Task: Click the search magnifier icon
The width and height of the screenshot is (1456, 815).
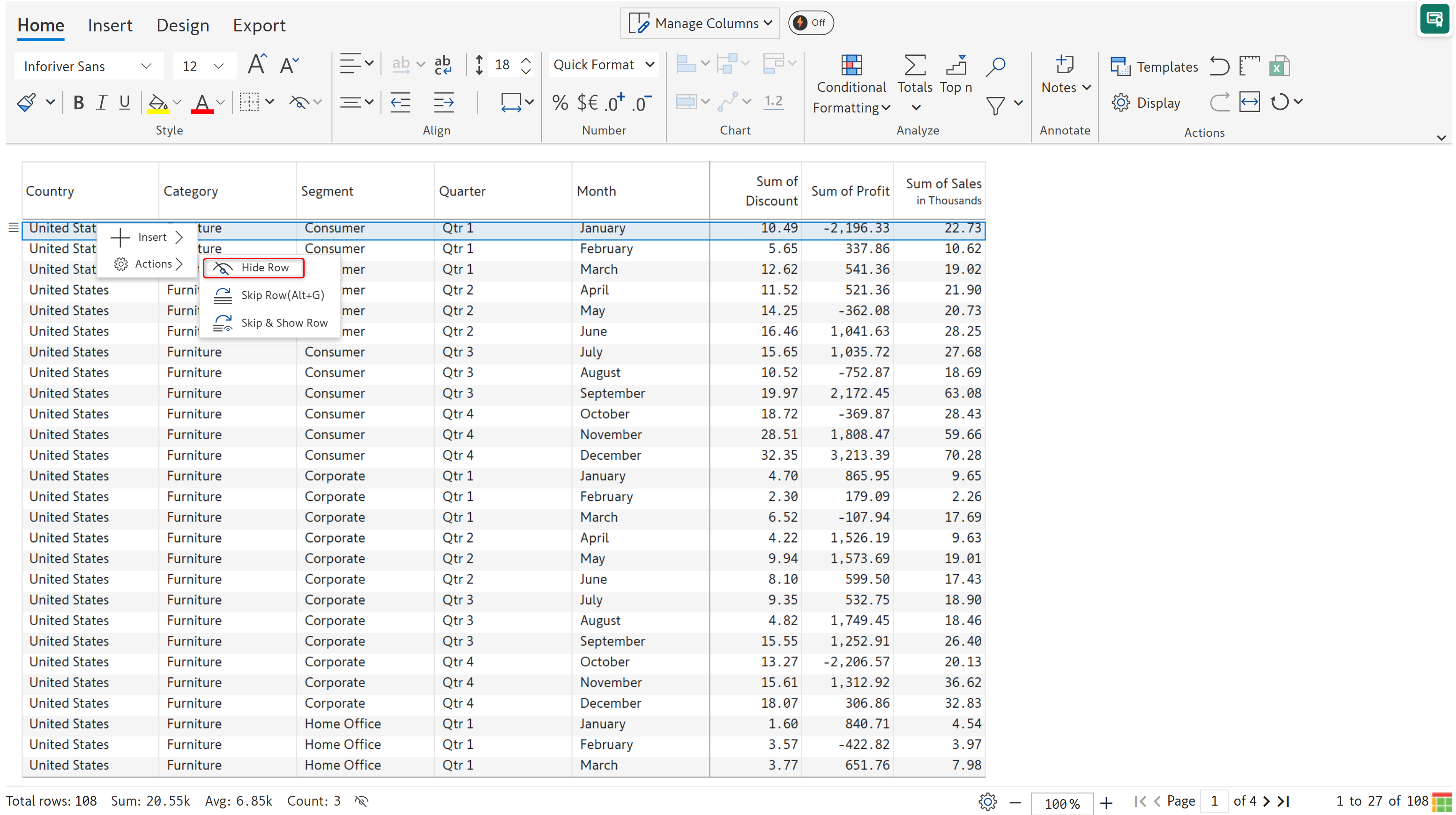Action: (x=995, y=66)
